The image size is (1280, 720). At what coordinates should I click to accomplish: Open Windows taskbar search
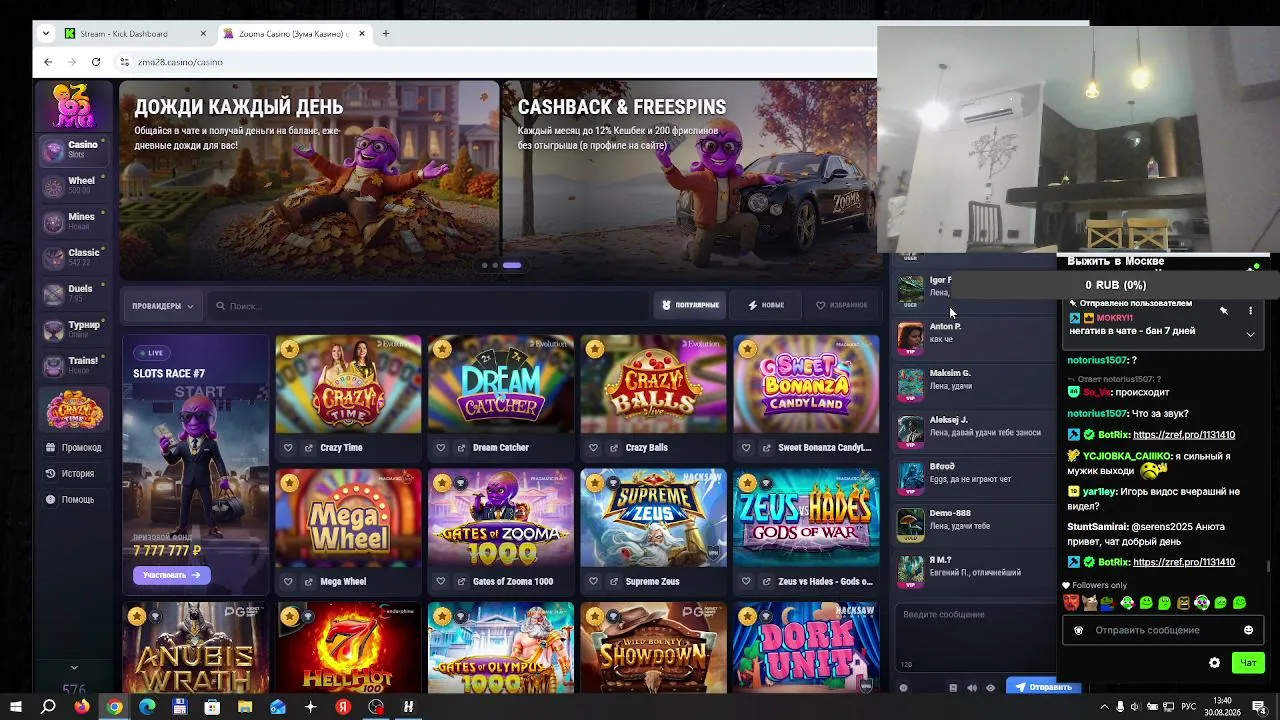tap(48, 707)
